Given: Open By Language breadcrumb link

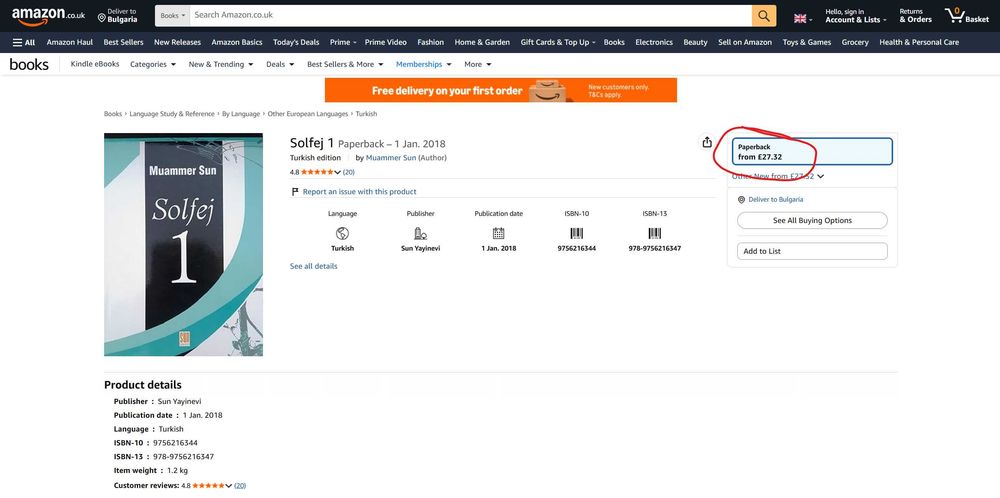Looking at the screenshot, I should (240, 114).
